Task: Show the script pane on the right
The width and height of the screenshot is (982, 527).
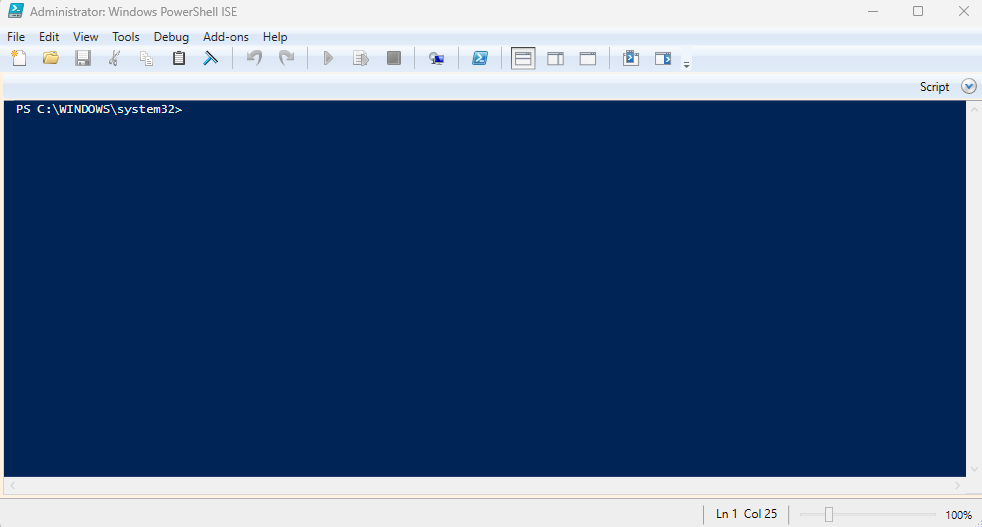Action: pos(556,58)
